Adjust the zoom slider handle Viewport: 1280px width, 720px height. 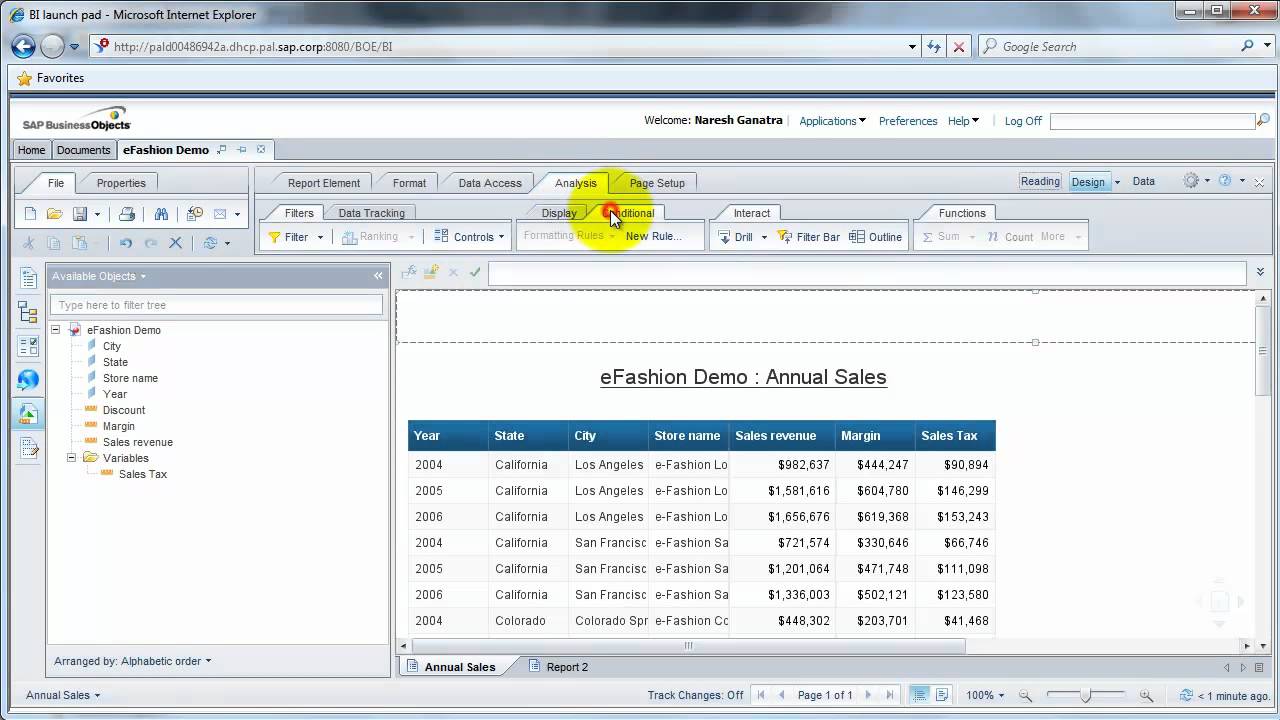coord(1086,695)
